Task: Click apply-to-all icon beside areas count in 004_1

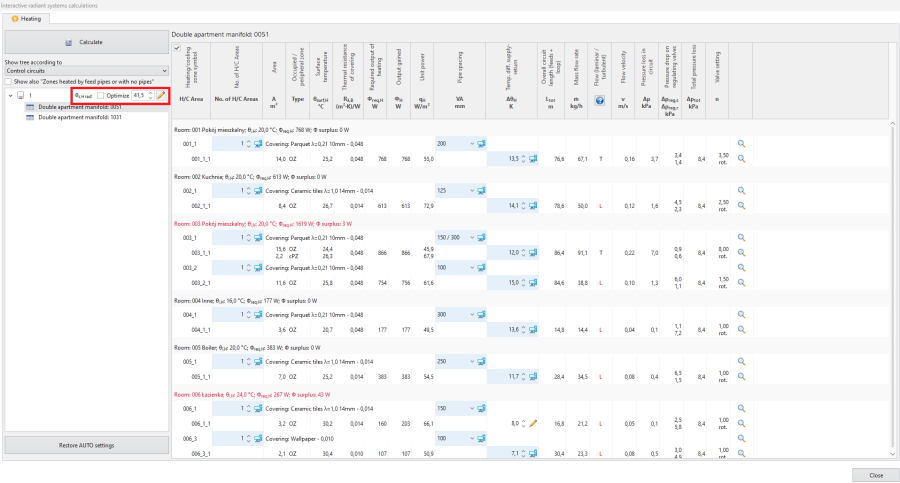Action: coord(257,314)
